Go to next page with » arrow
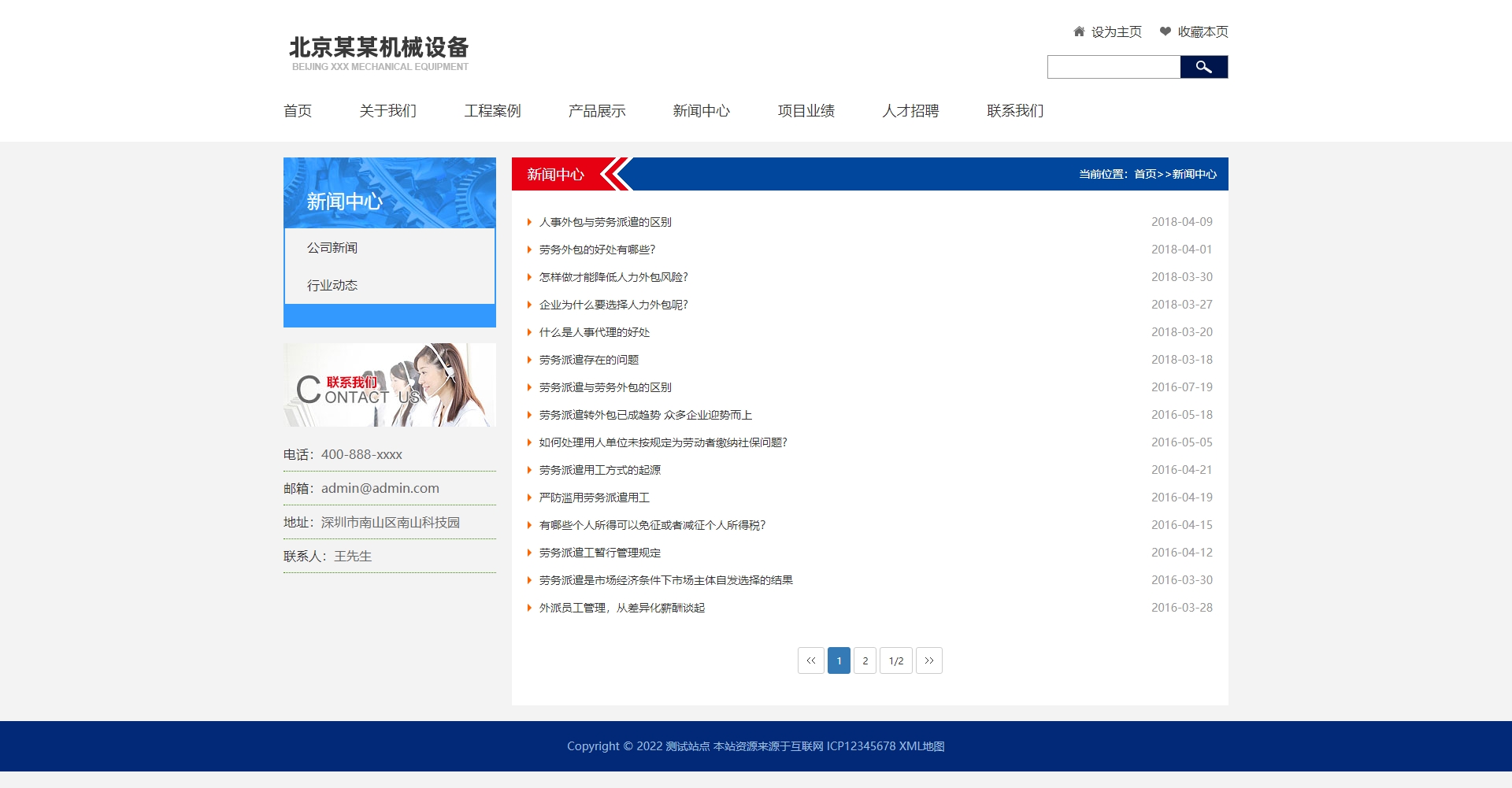Viewport: 1512px width, 788px height. point(928,660)
